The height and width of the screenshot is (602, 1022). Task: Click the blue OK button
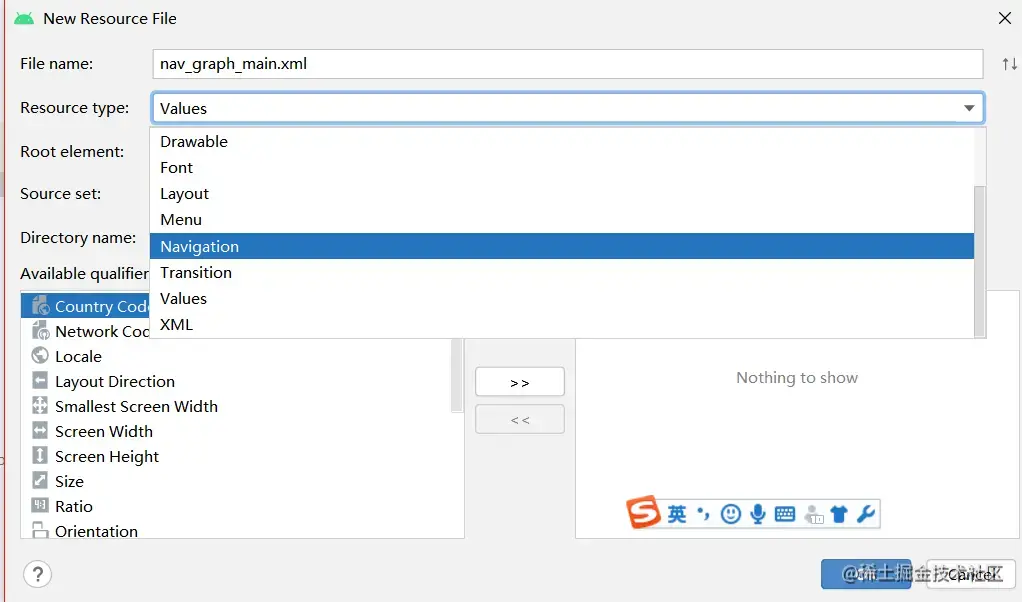pyautogui.click(x=866, y=574)
